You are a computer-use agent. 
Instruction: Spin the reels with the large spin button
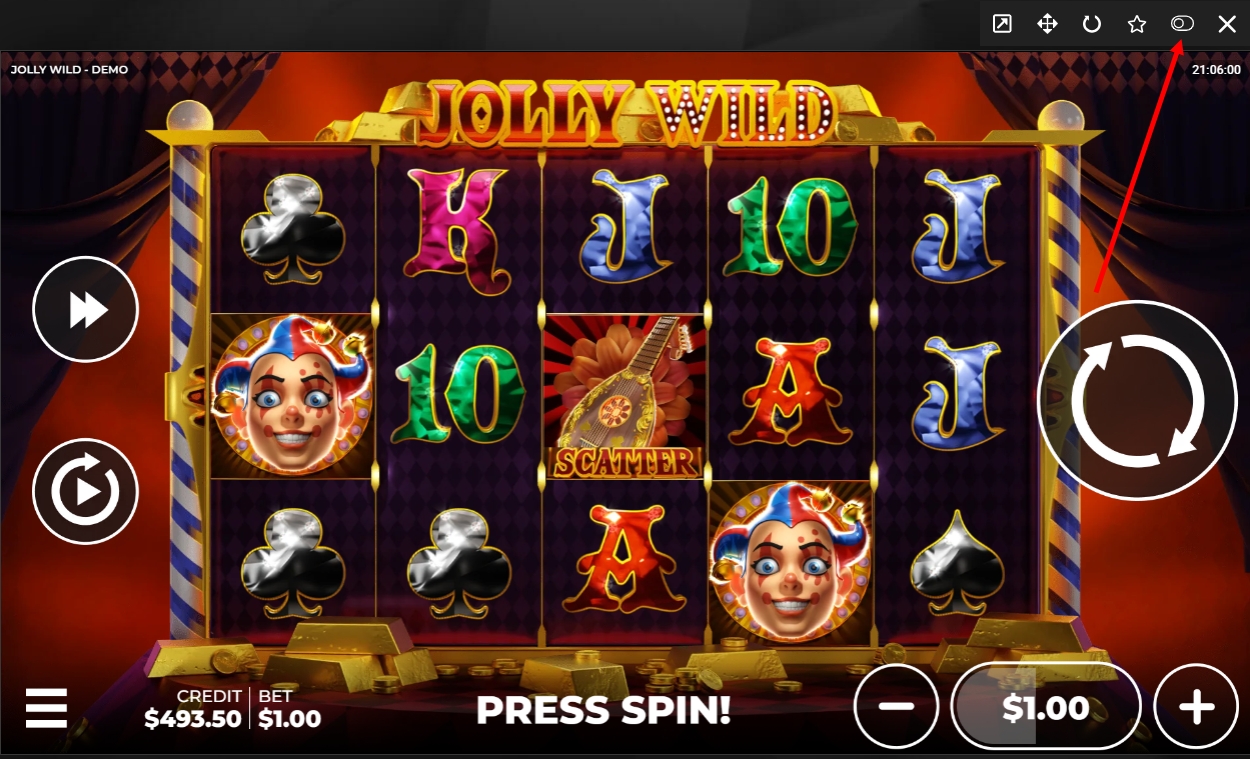point(1137,400)
